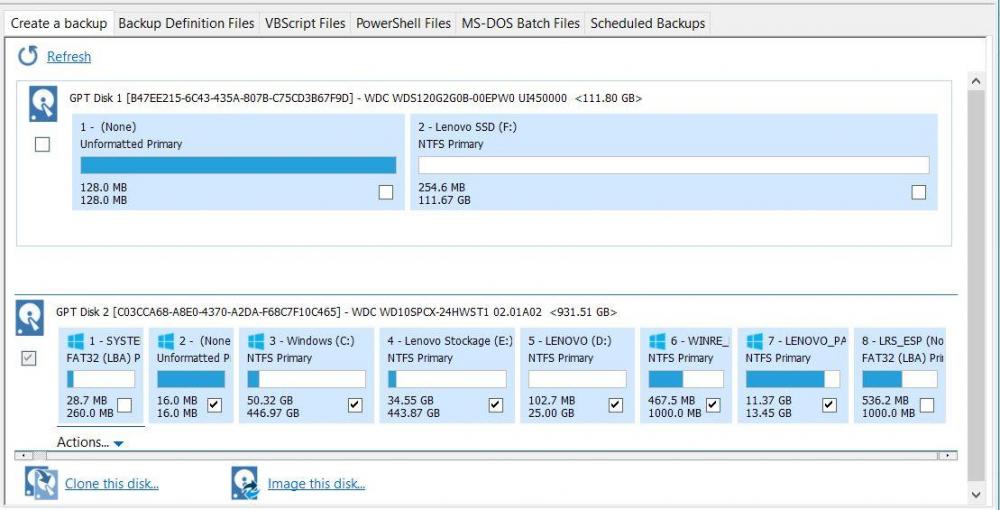The width and height of the screenshot is (1000, 510).
Task: Switch to the Scheduled Backups tab
Action: tap(647, 23)
